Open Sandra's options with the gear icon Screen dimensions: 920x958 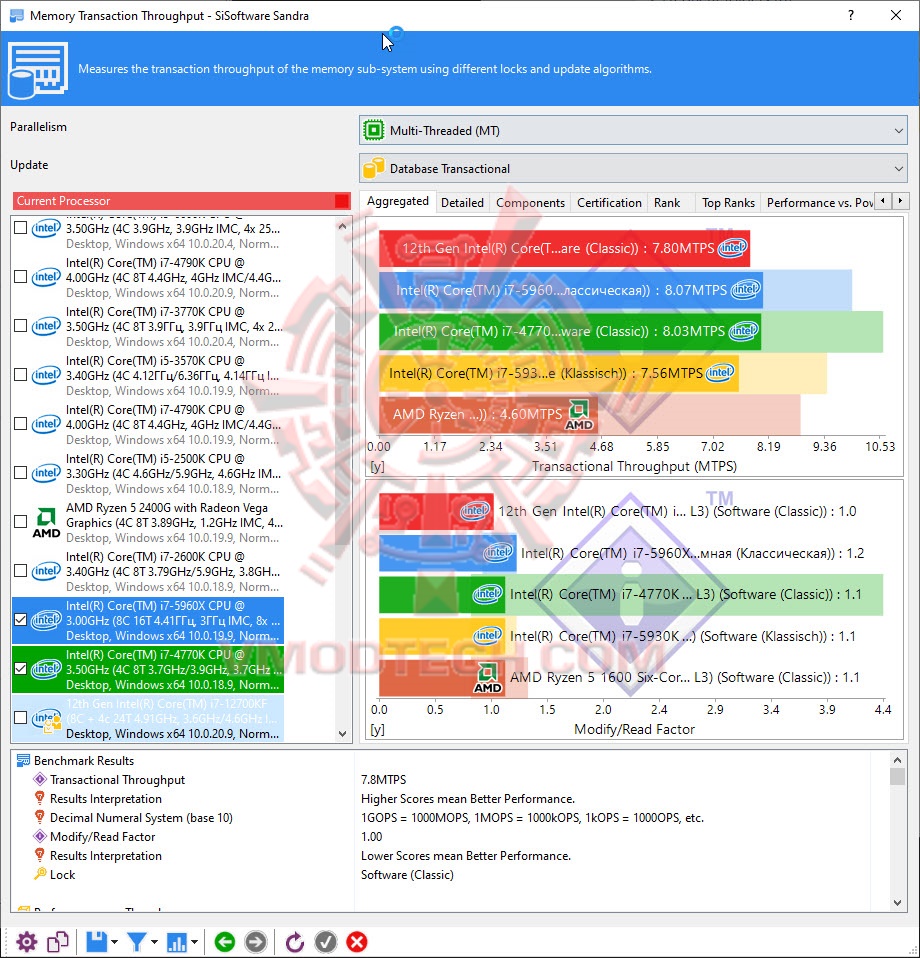click(27, 941)
